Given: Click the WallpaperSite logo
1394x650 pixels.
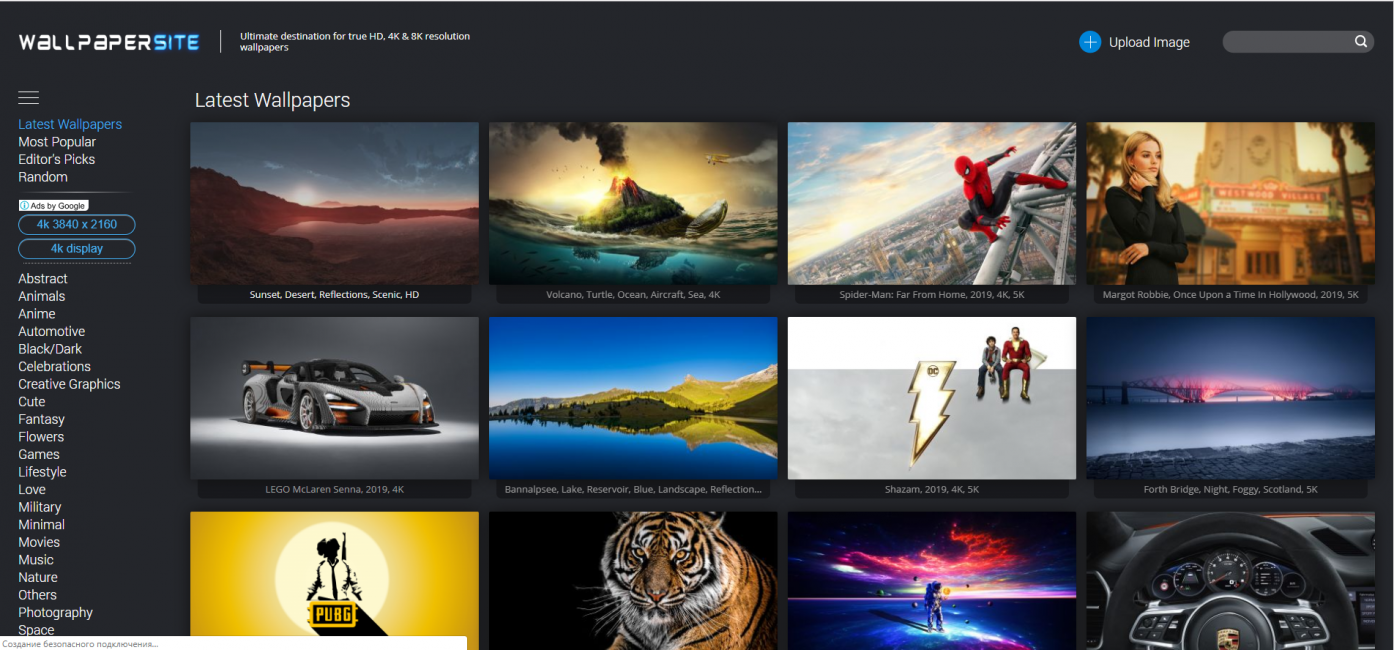Looking at the screenshot, I should [109, 42].
